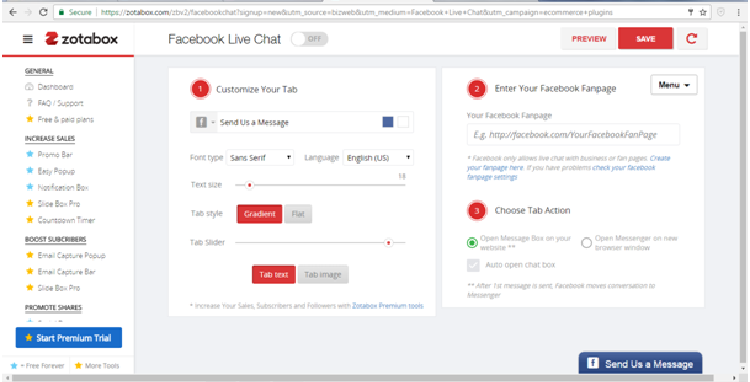Click the Zotabox logo
Screen dimensions: 750x382
(81, 39)
